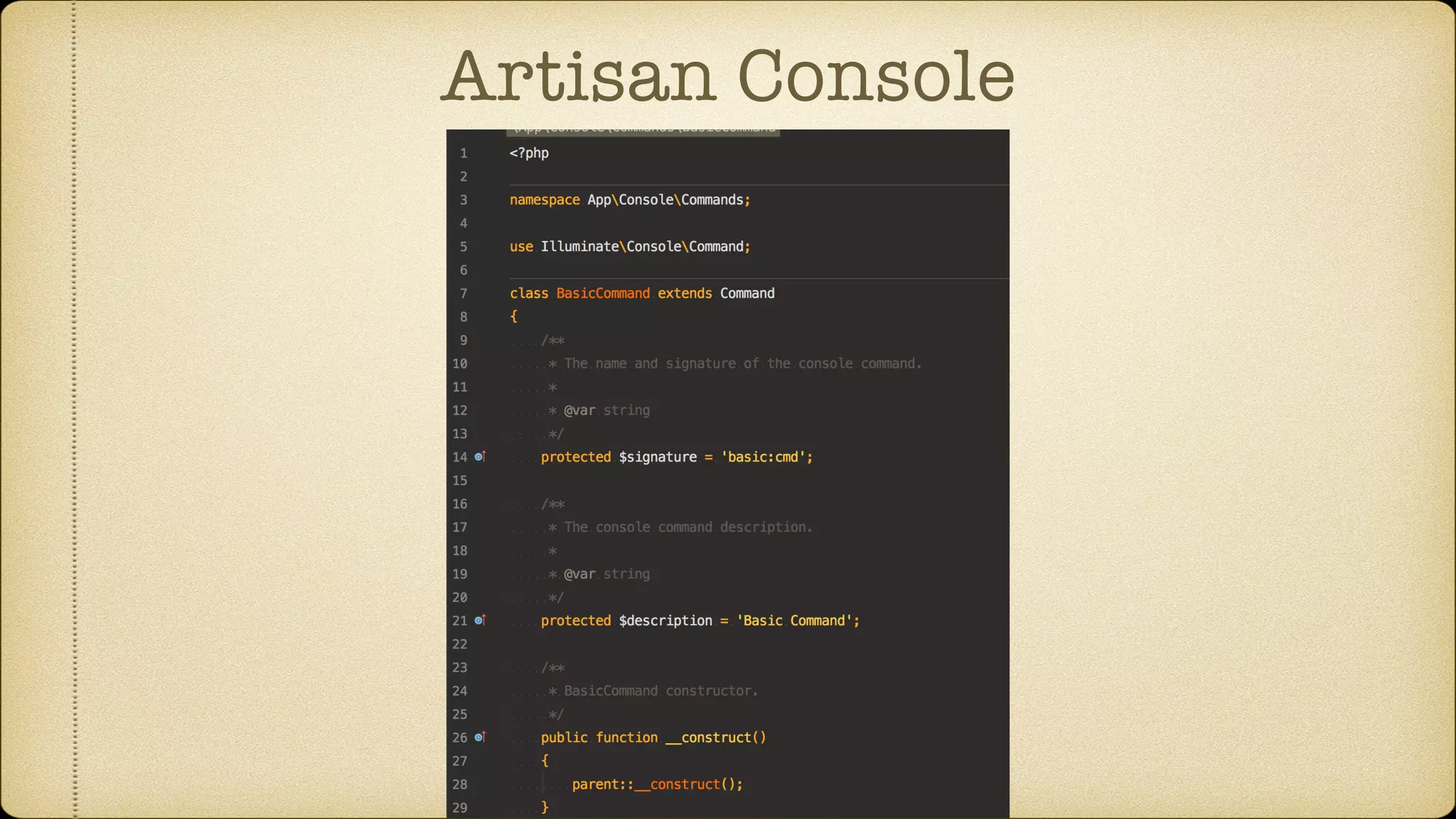Click the comment closer '*/' on line 13
The height and width of the screenshot is (819, 1456).
pos(556,434)
